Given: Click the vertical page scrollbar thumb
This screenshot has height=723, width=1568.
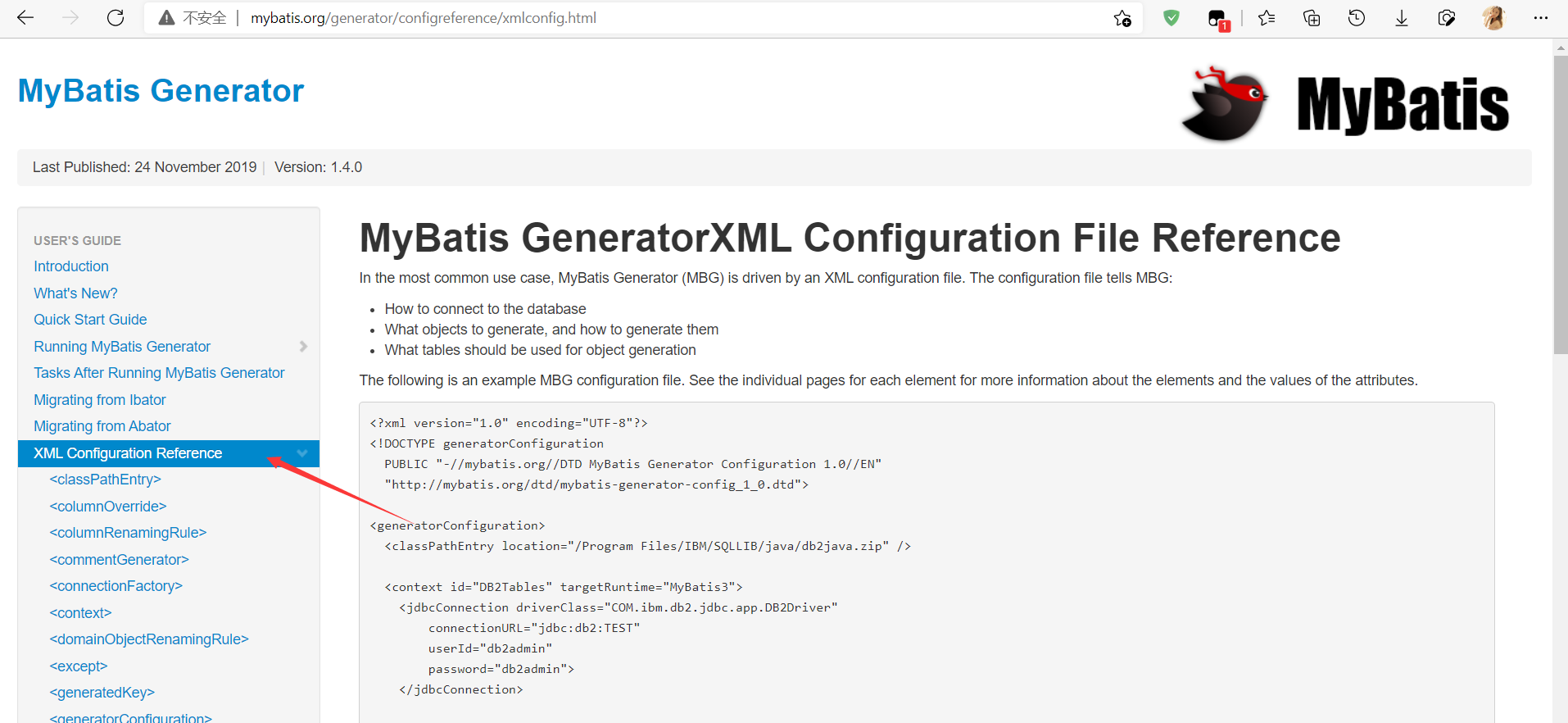Looking at the screenshot, I should [1560, 205].
